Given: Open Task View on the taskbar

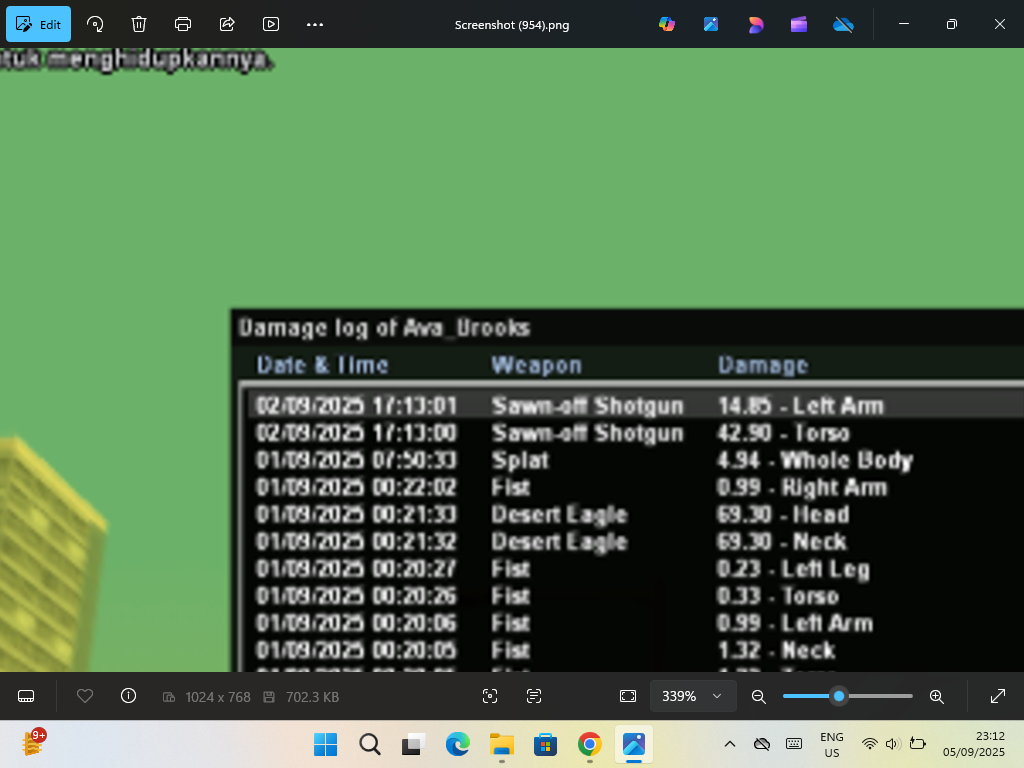Looking at the screenshot, I should (x=413, y=744).
